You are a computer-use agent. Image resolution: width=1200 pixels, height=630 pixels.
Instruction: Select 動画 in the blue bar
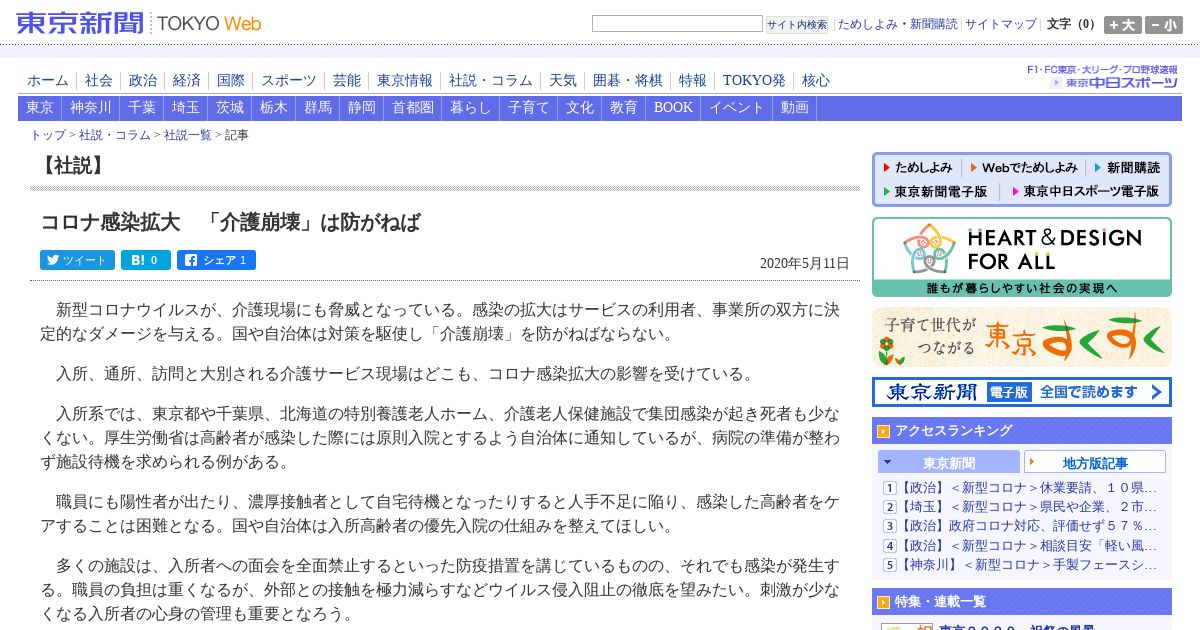click(x=795, y=108)
